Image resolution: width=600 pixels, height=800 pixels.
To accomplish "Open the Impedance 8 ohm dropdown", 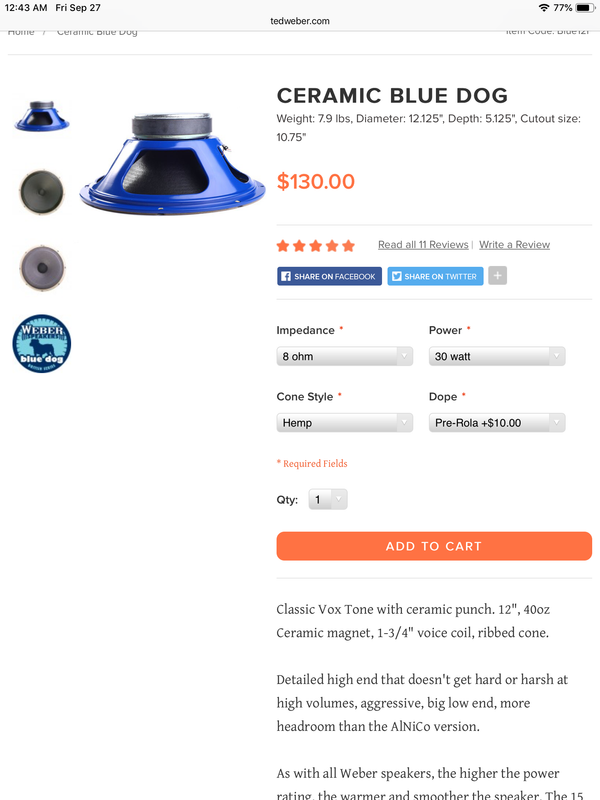I will 344,356.
